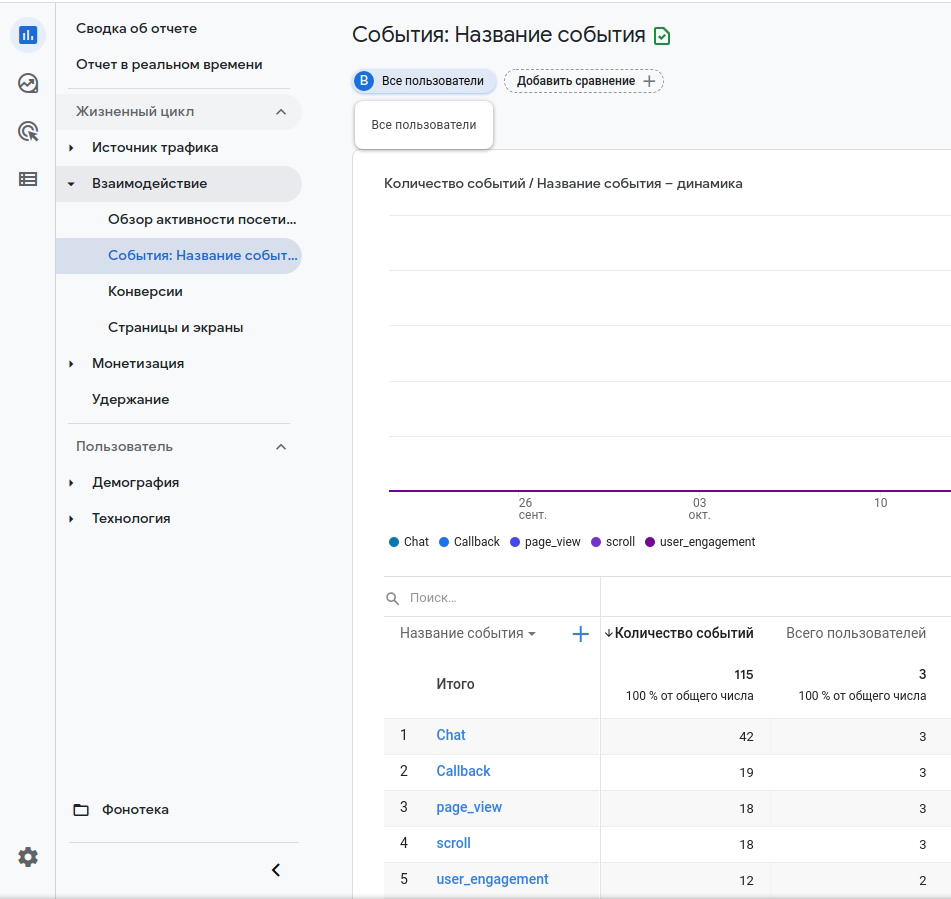This screenshot has width=951, height=899.
Task: Expand the Источник трафика tree item
Action: (72, 148)
